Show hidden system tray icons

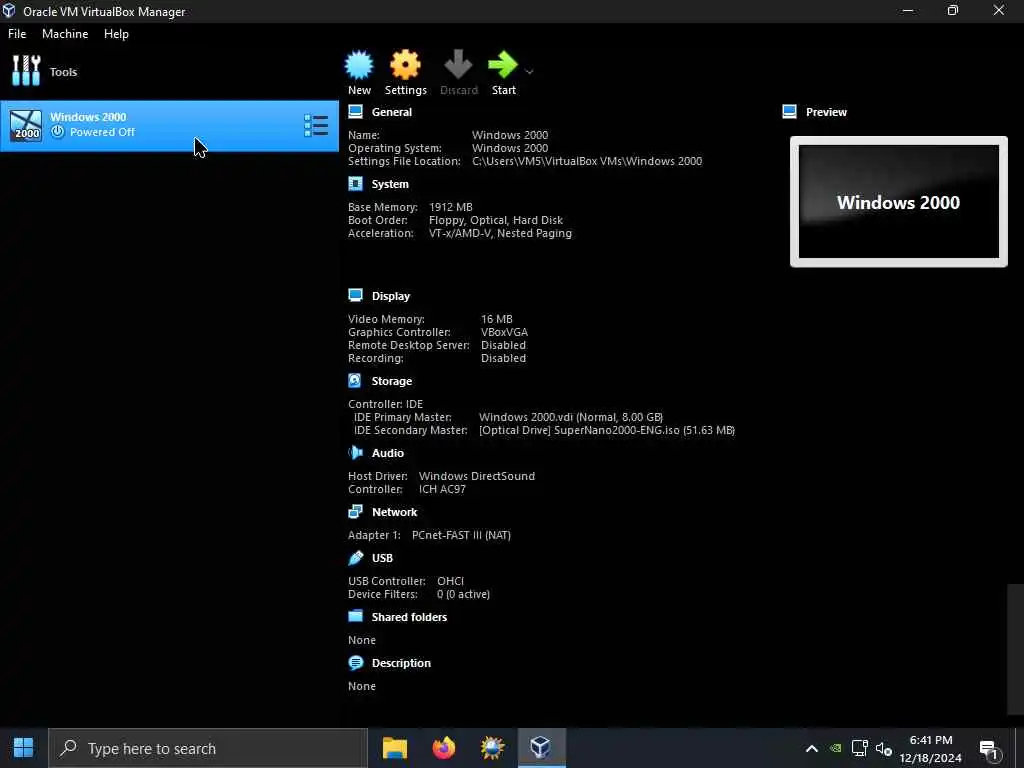811,748
